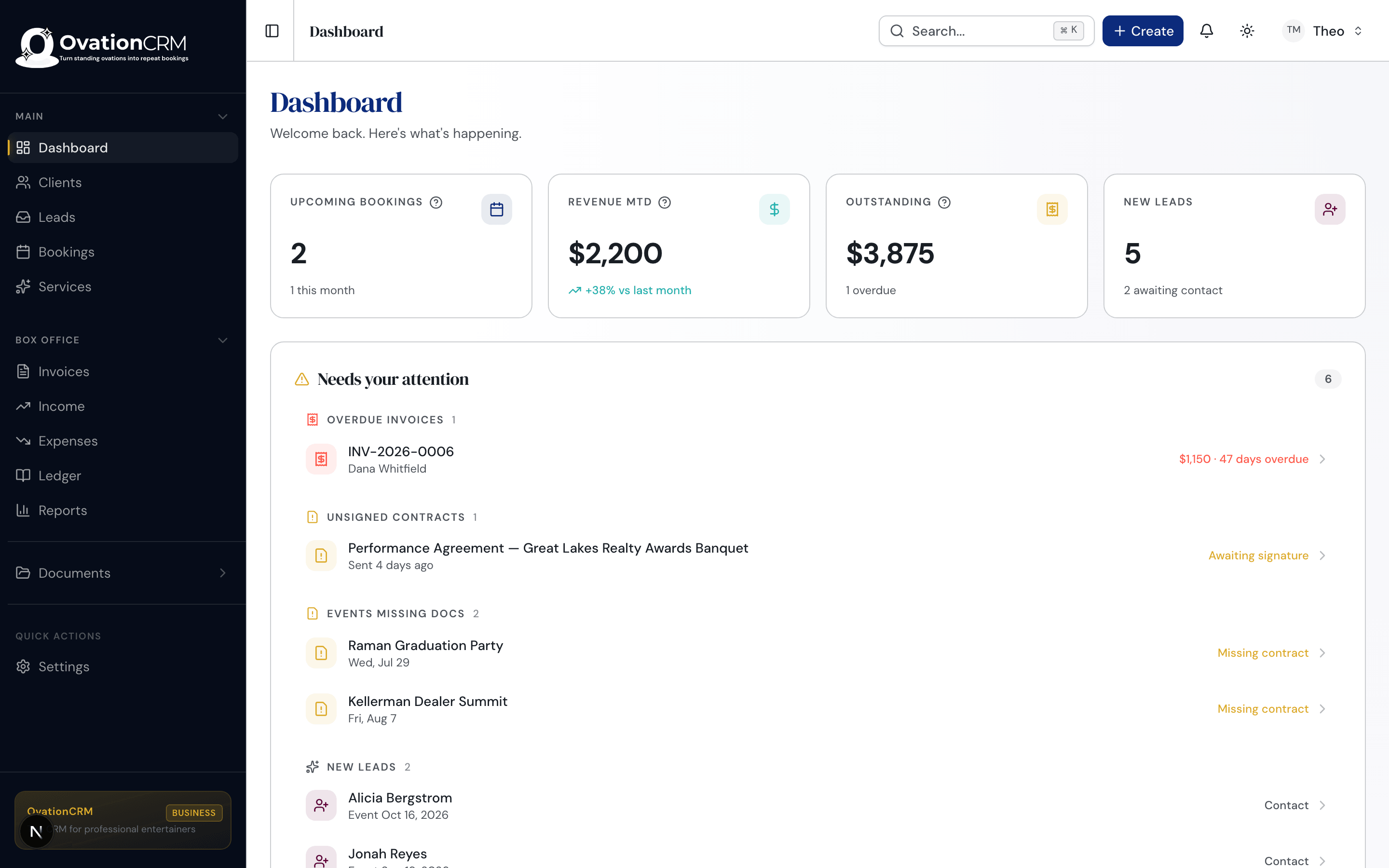Click the New Leads person-plus card icon

click(1330, 210)
